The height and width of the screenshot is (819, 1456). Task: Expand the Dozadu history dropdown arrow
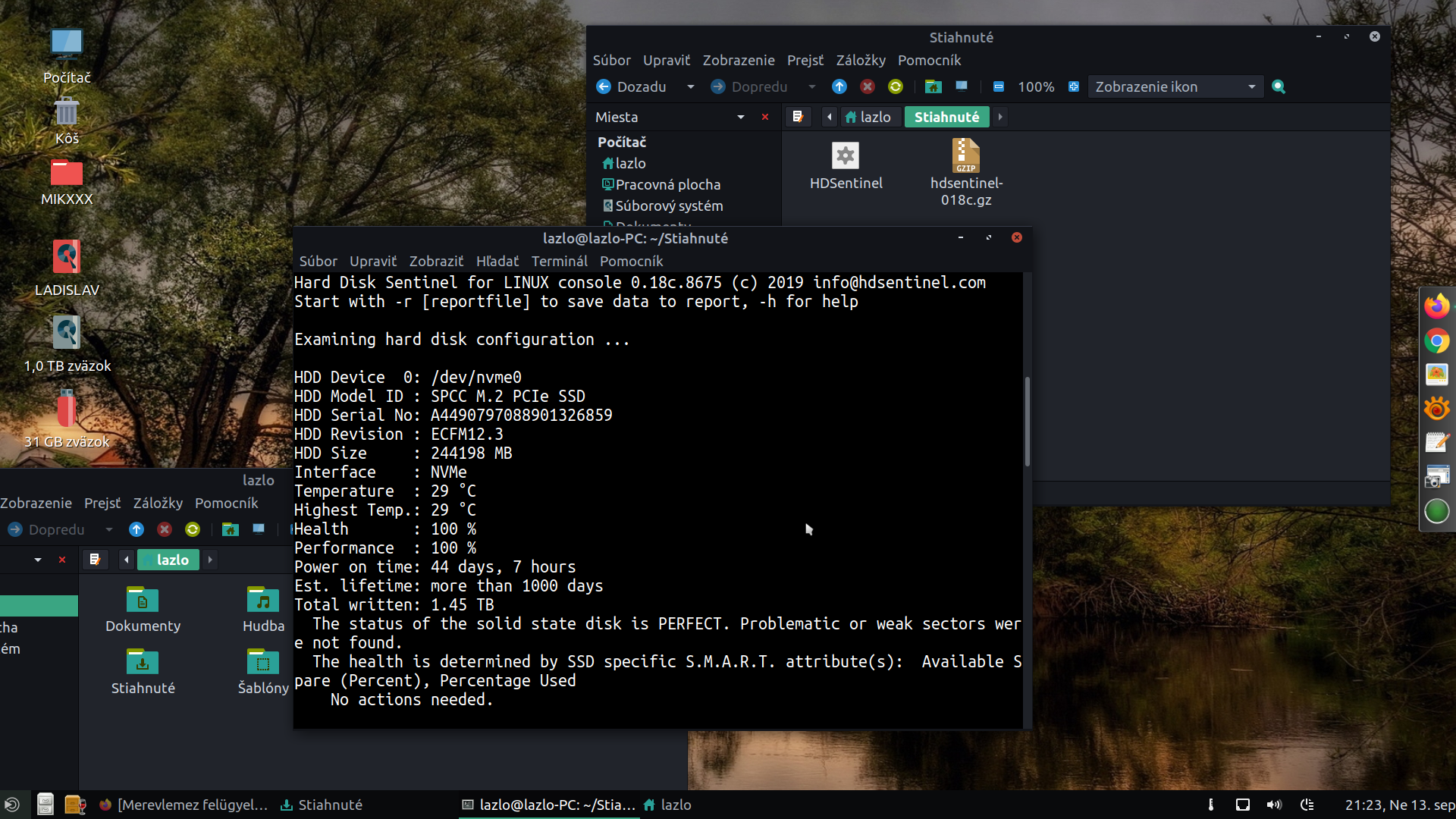click(690, 86)
